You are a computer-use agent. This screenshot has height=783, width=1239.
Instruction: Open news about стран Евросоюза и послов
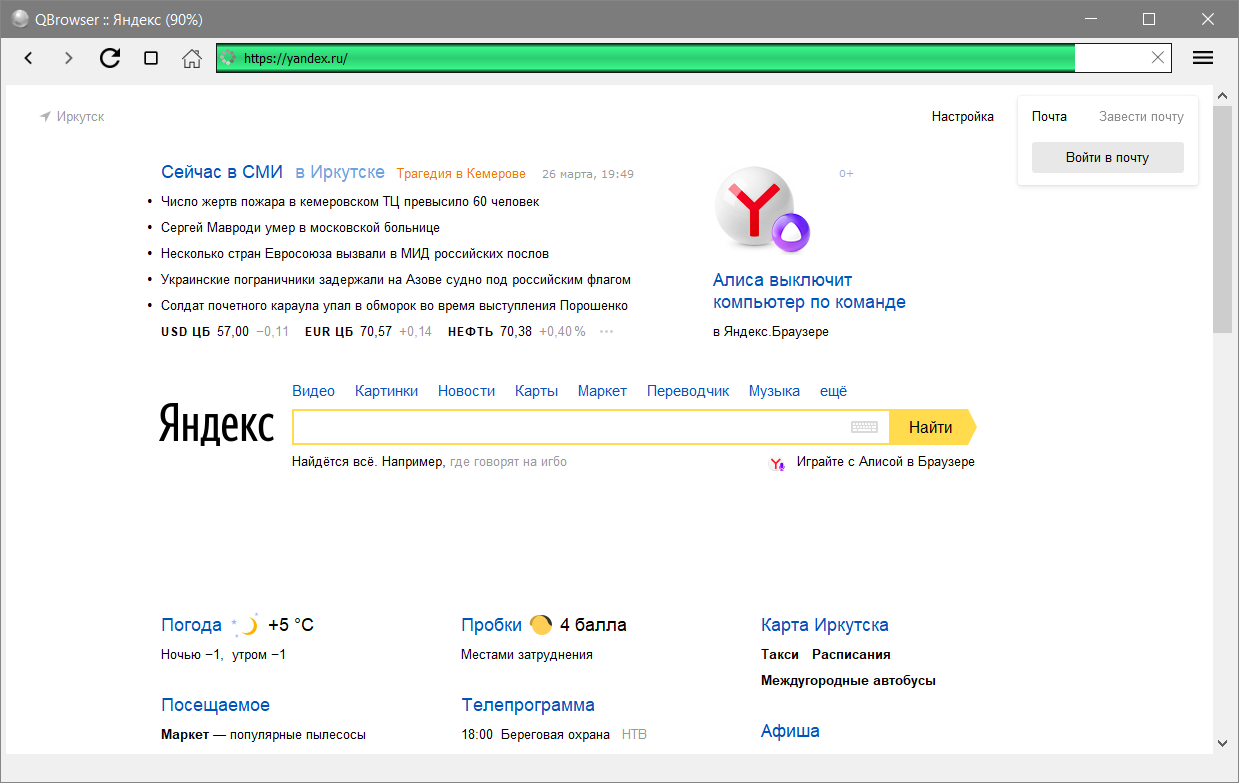[x=355, y=254]
